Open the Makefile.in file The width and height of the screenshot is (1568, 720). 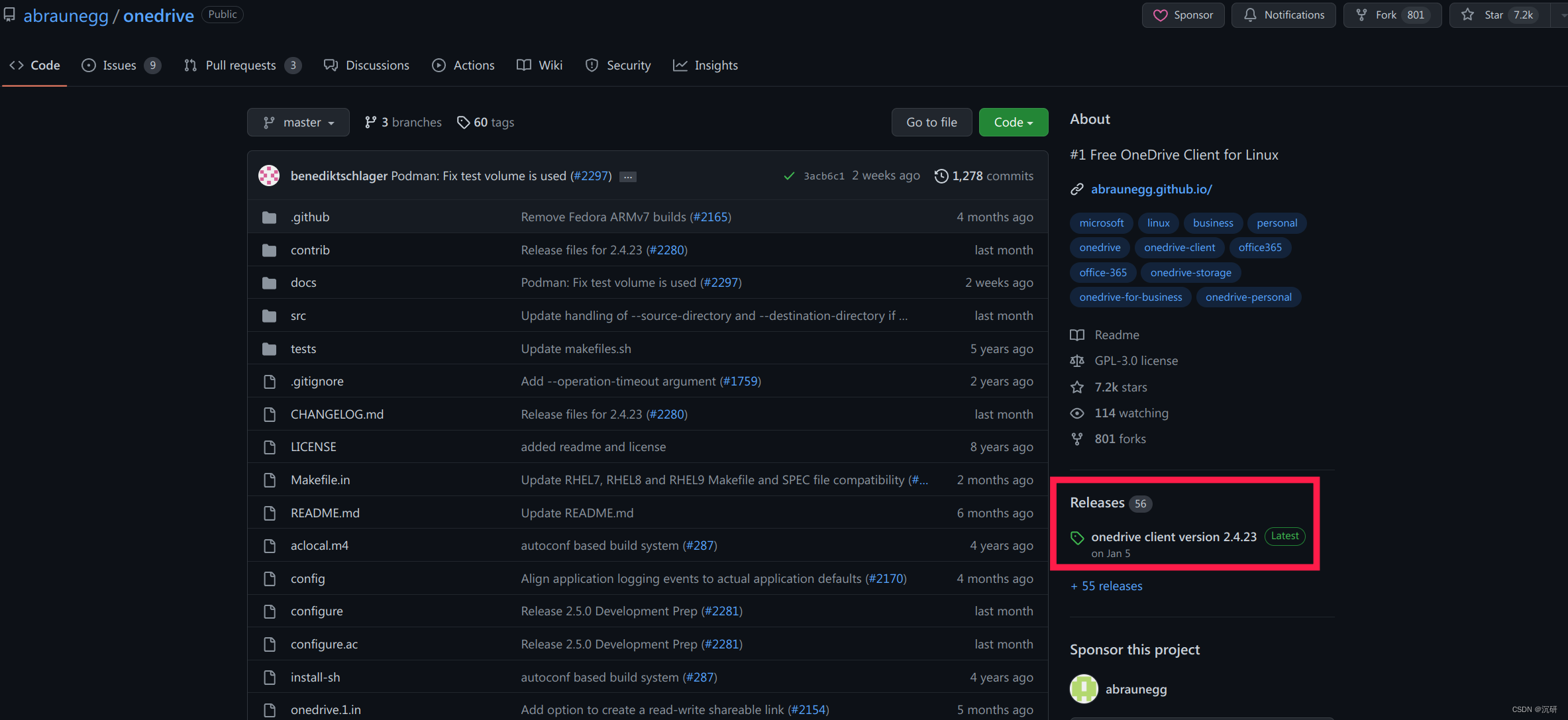pos(320,480)
